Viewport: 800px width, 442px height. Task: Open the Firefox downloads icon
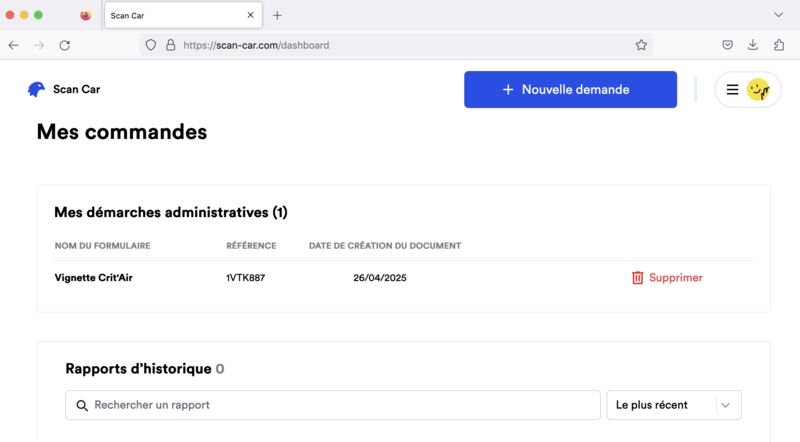coord(753,45)
